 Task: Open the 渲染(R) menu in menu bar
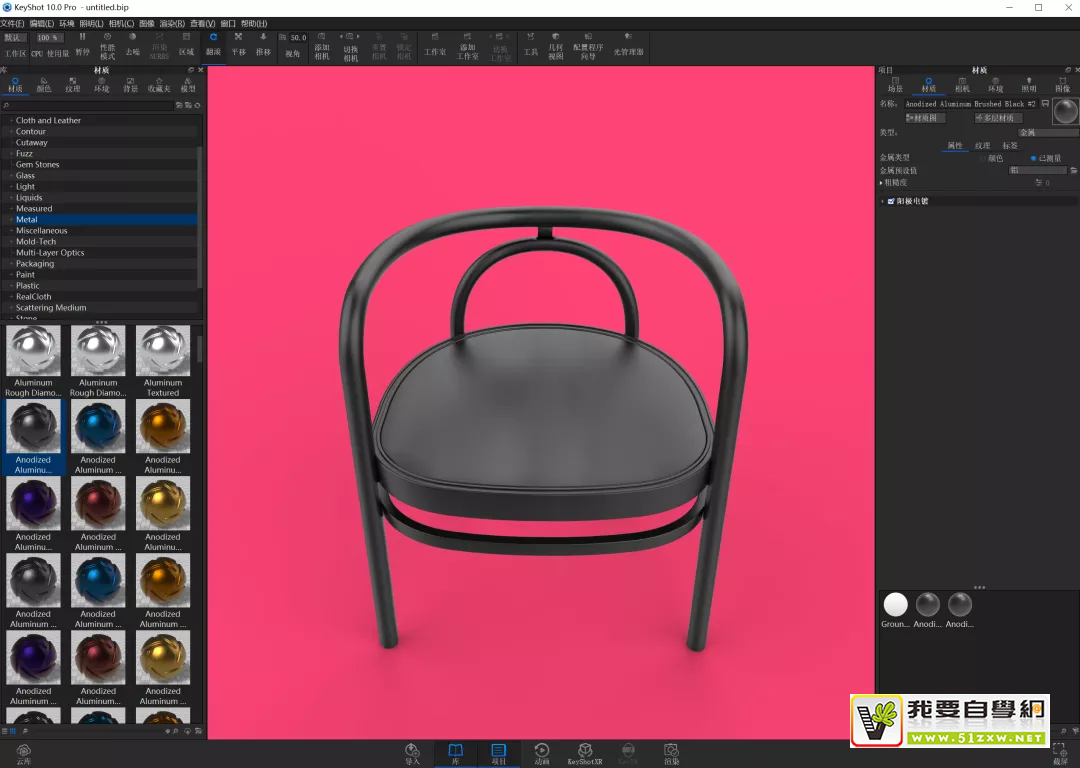172,23
